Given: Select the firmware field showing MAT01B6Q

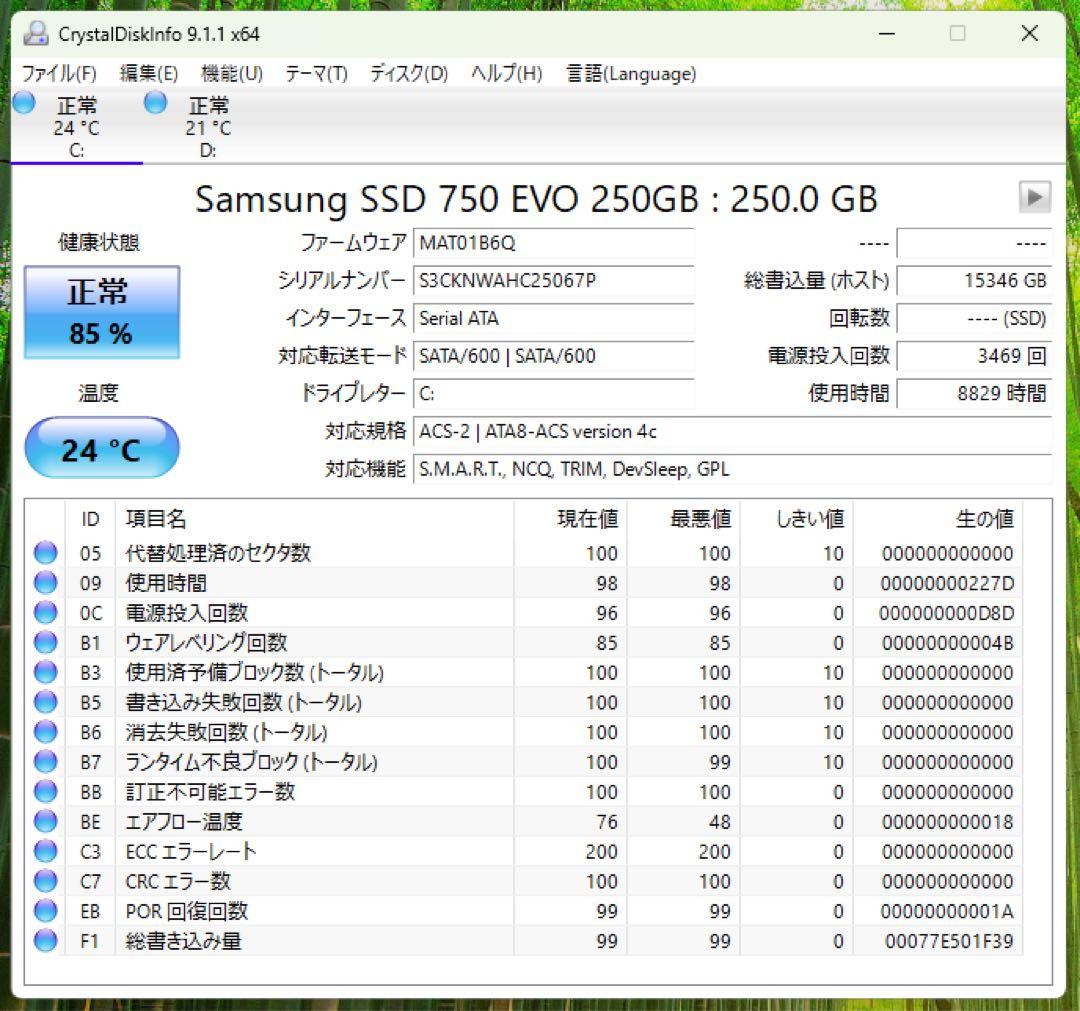Looking at the screenshot, I should (x=555, y=243).
